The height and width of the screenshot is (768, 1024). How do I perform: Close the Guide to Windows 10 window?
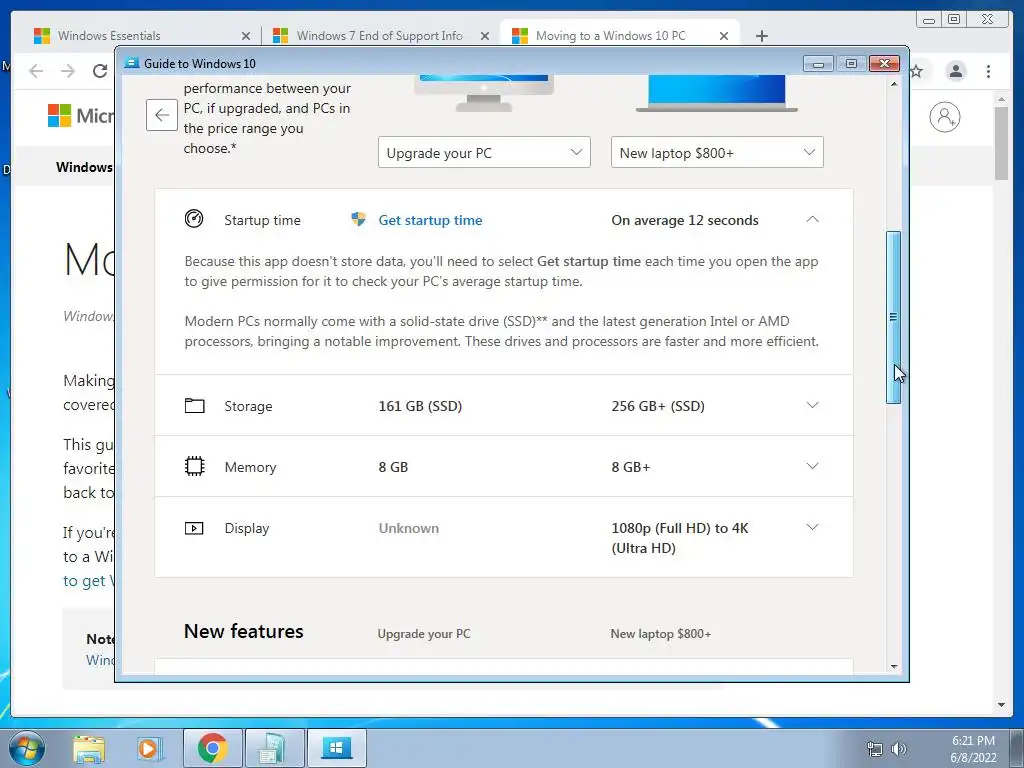[x=884, y=63]
